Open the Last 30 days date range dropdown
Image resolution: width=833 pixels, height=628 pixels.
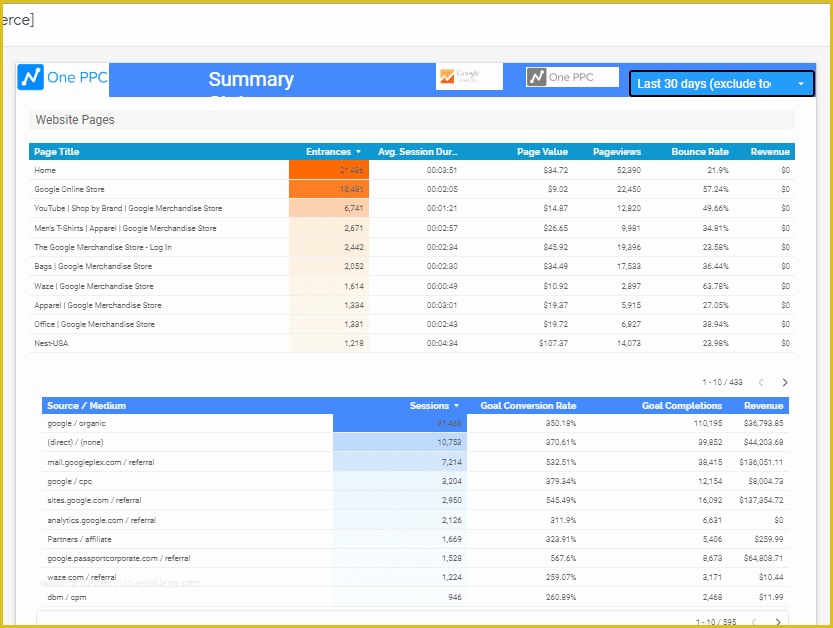721,84
